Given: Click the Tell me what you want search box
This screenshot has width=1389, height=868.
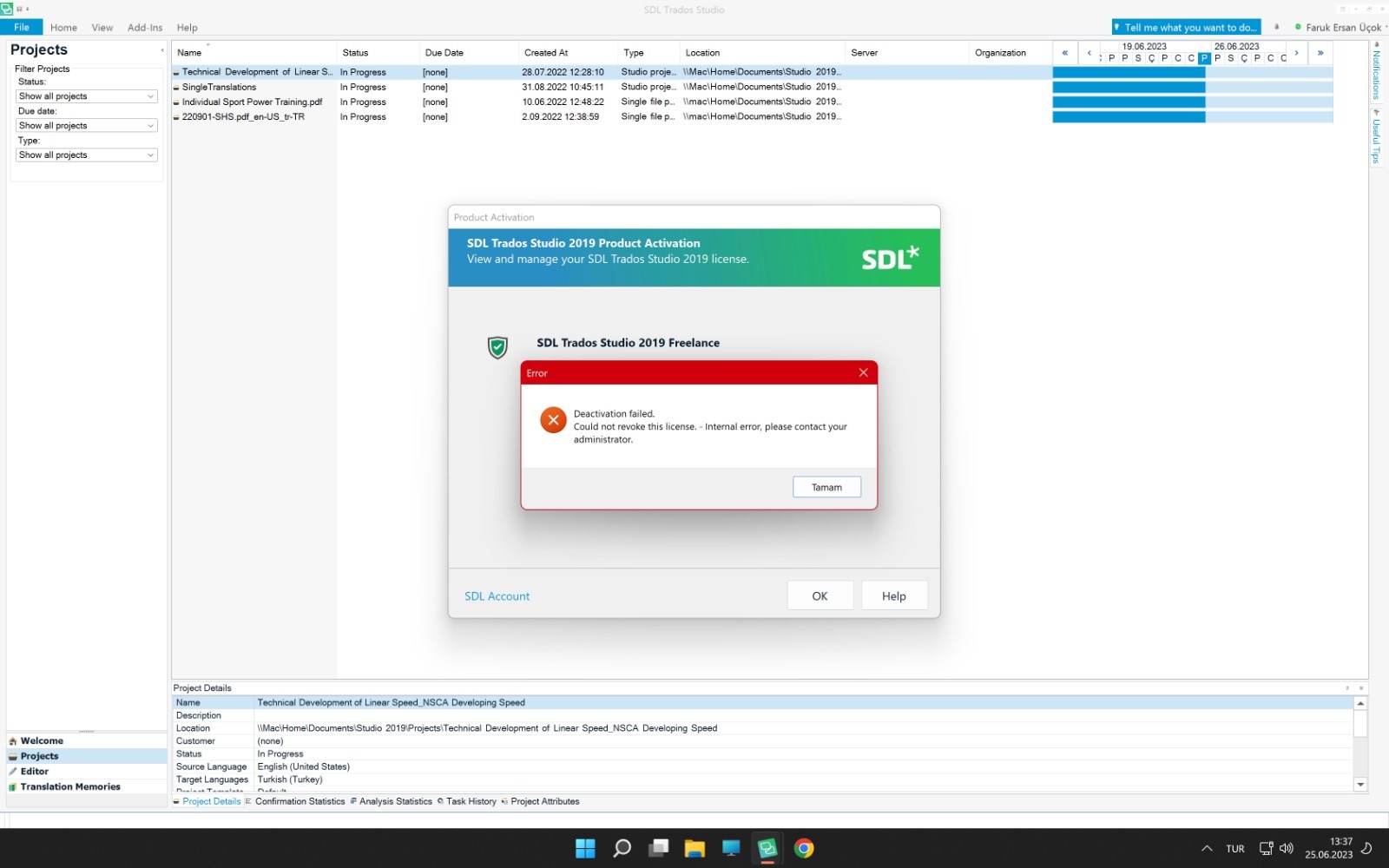Looking at the screenshot, I should click(1186, 27).
